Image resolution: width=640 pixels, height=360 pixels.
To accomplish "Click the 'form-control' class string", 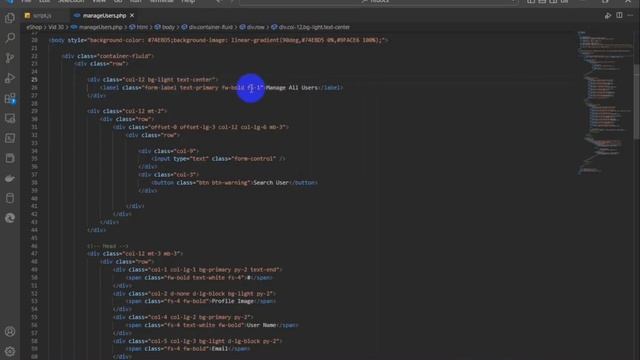I will point(253,158).
